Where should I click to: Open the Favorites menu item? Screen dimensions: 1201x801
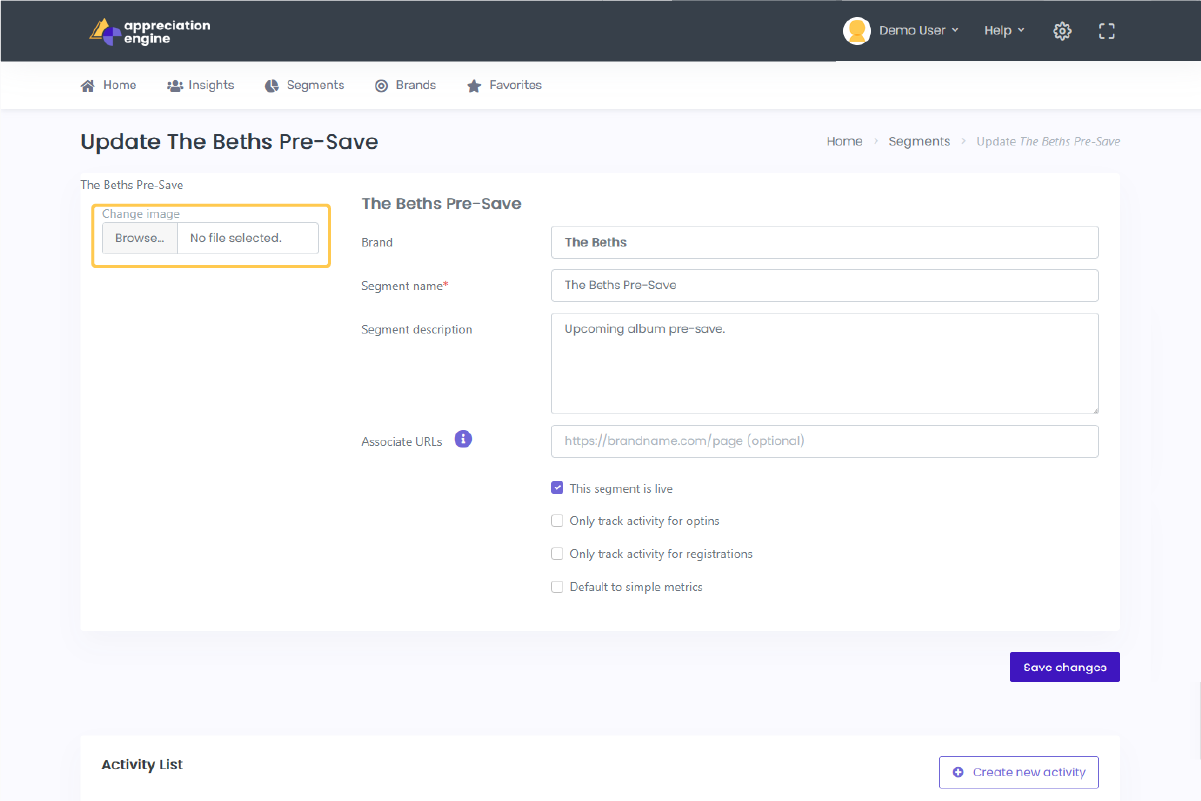(x=504, y=86)
